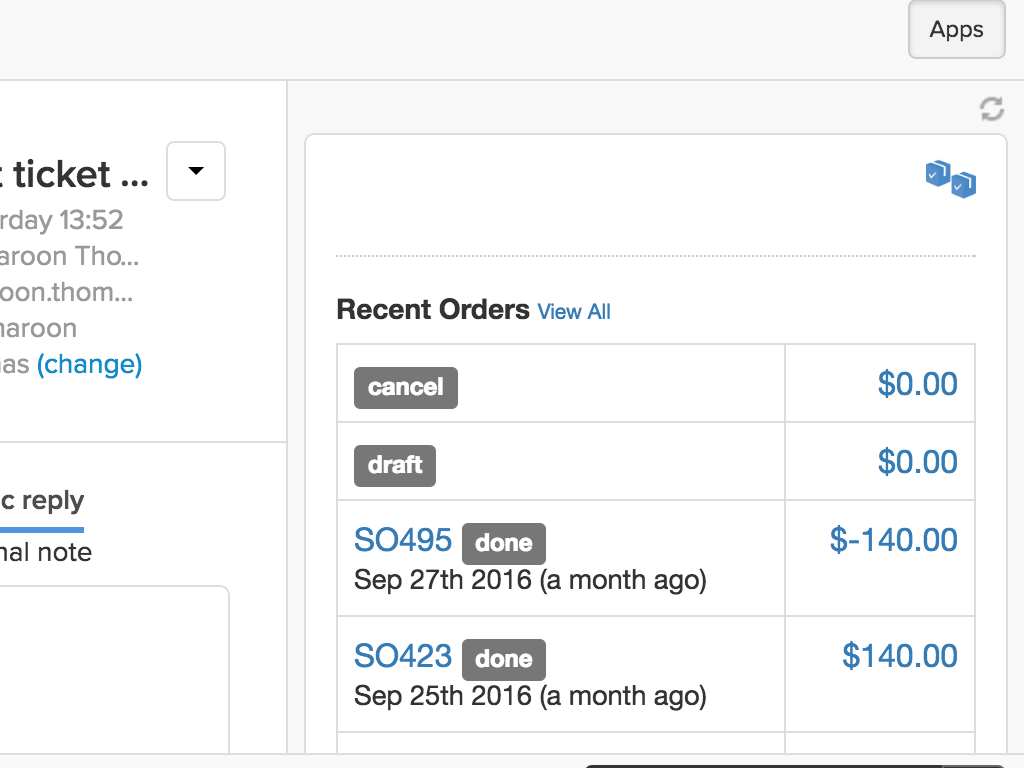
Task: Click the done badge next to SO495
Action: pyautogui.click(x=503, y=544)
